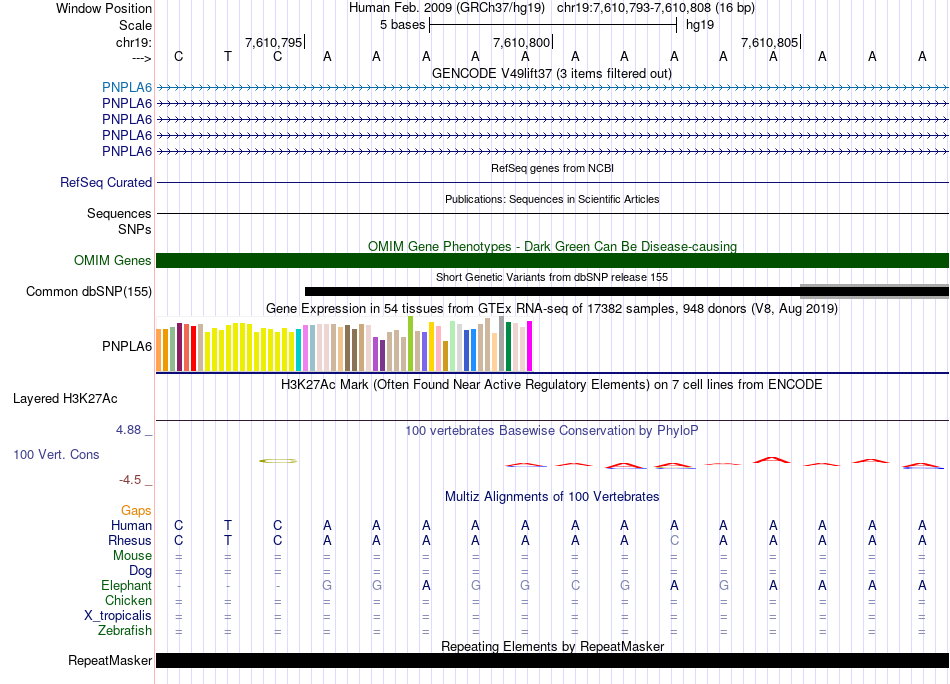Click the OMIM Genes dark green bar
Image resolution: width=950 pixels, height=684 pixels.
[552, 261]
